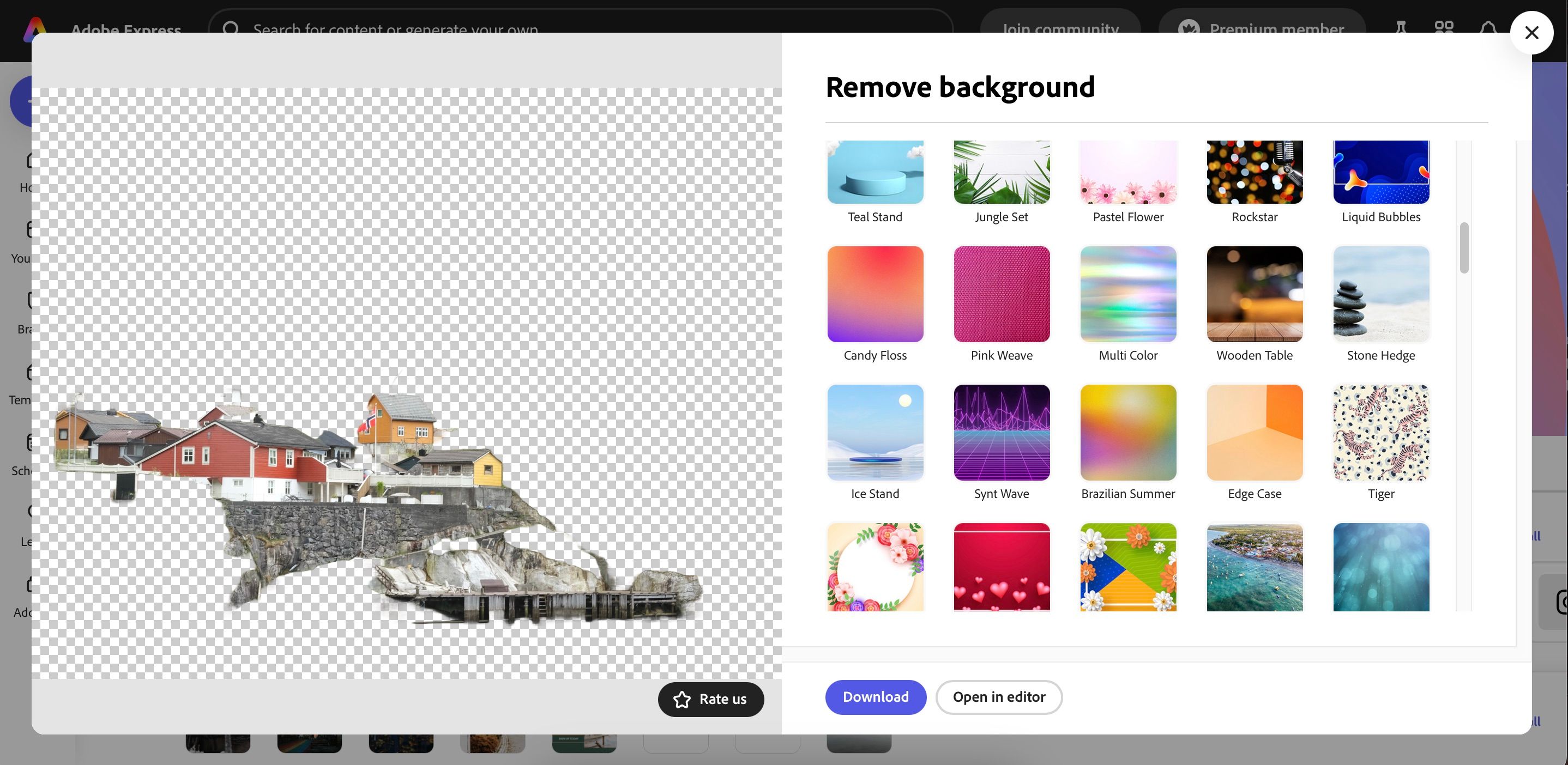The height and width of the screenshot is (765, 1568).
Task: Choose the Pastel Flower background
Action: [x=1128, y=172]
